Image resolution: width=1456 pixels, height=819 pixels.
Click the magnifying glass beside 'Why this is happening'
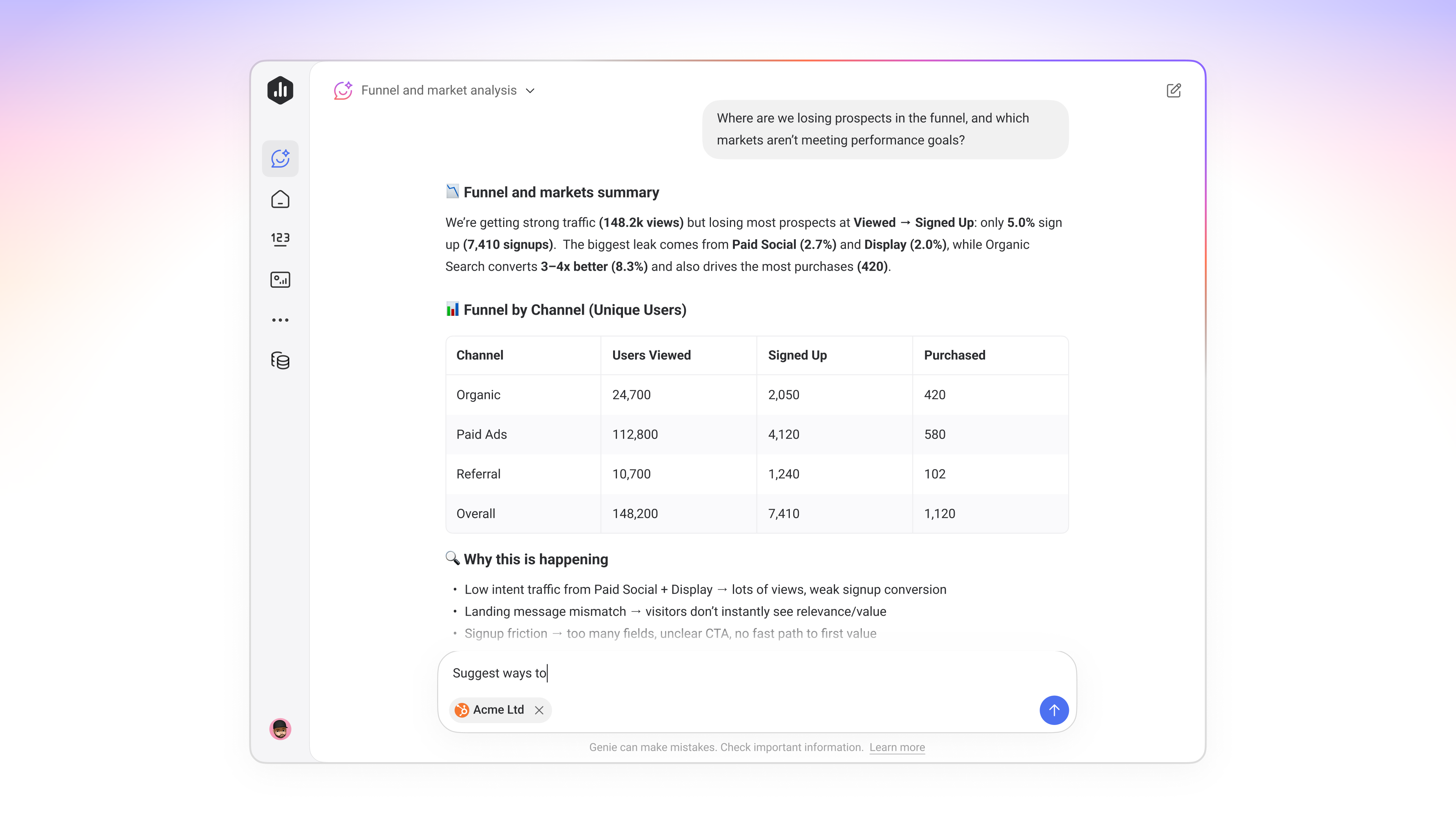(452, 559)
